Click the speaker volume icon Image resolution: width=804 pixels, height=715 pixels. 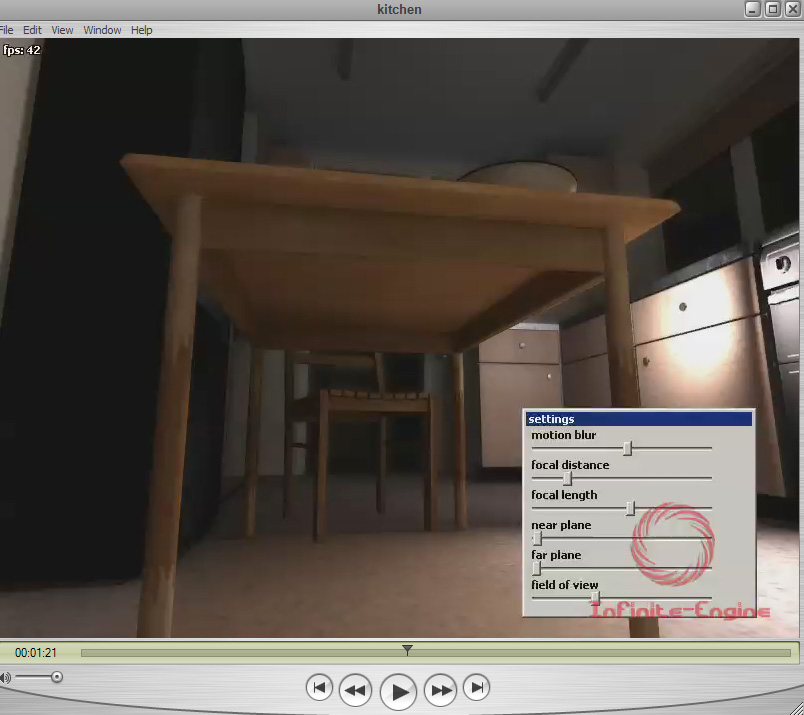pos(5,678)
